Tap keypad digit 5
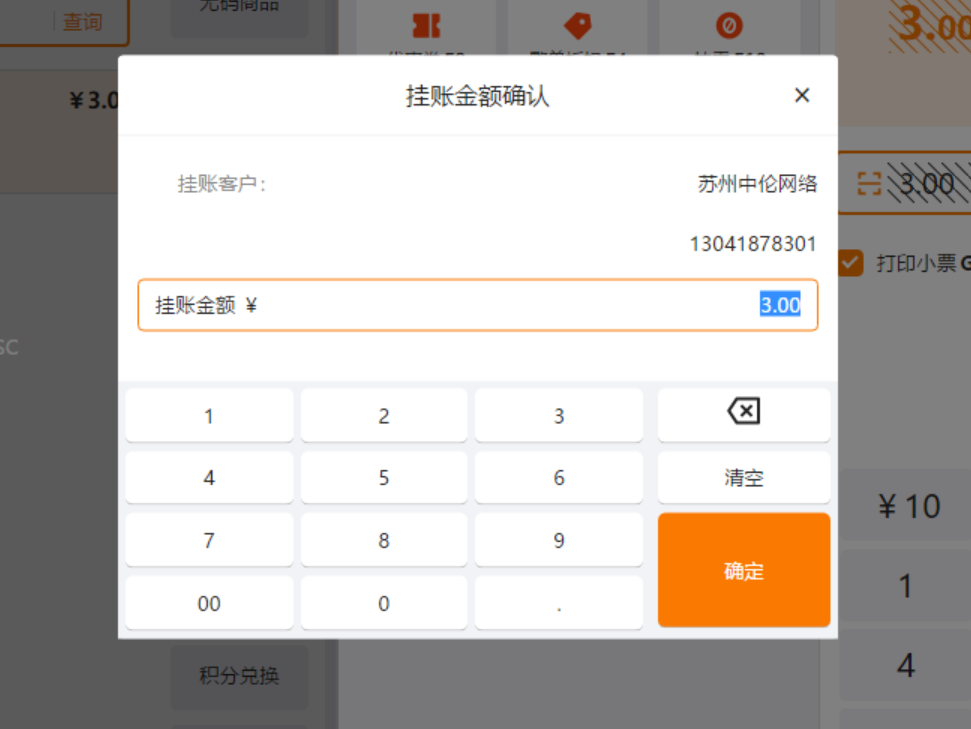 [384, 478]
